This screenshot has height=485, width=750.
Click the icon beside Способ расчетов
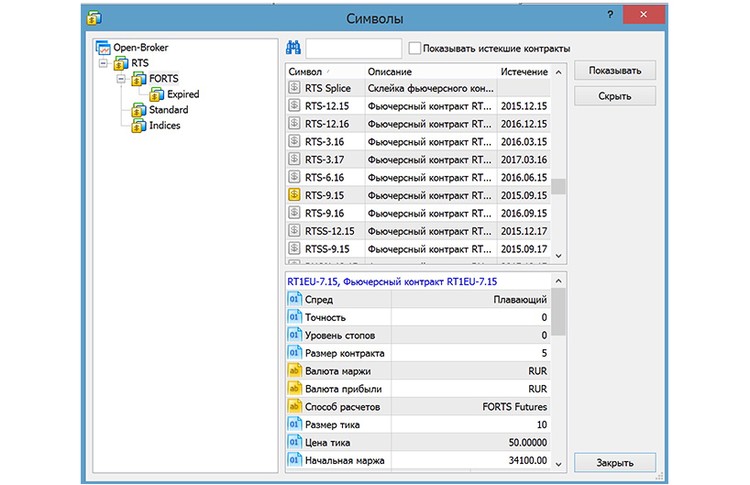294,406
